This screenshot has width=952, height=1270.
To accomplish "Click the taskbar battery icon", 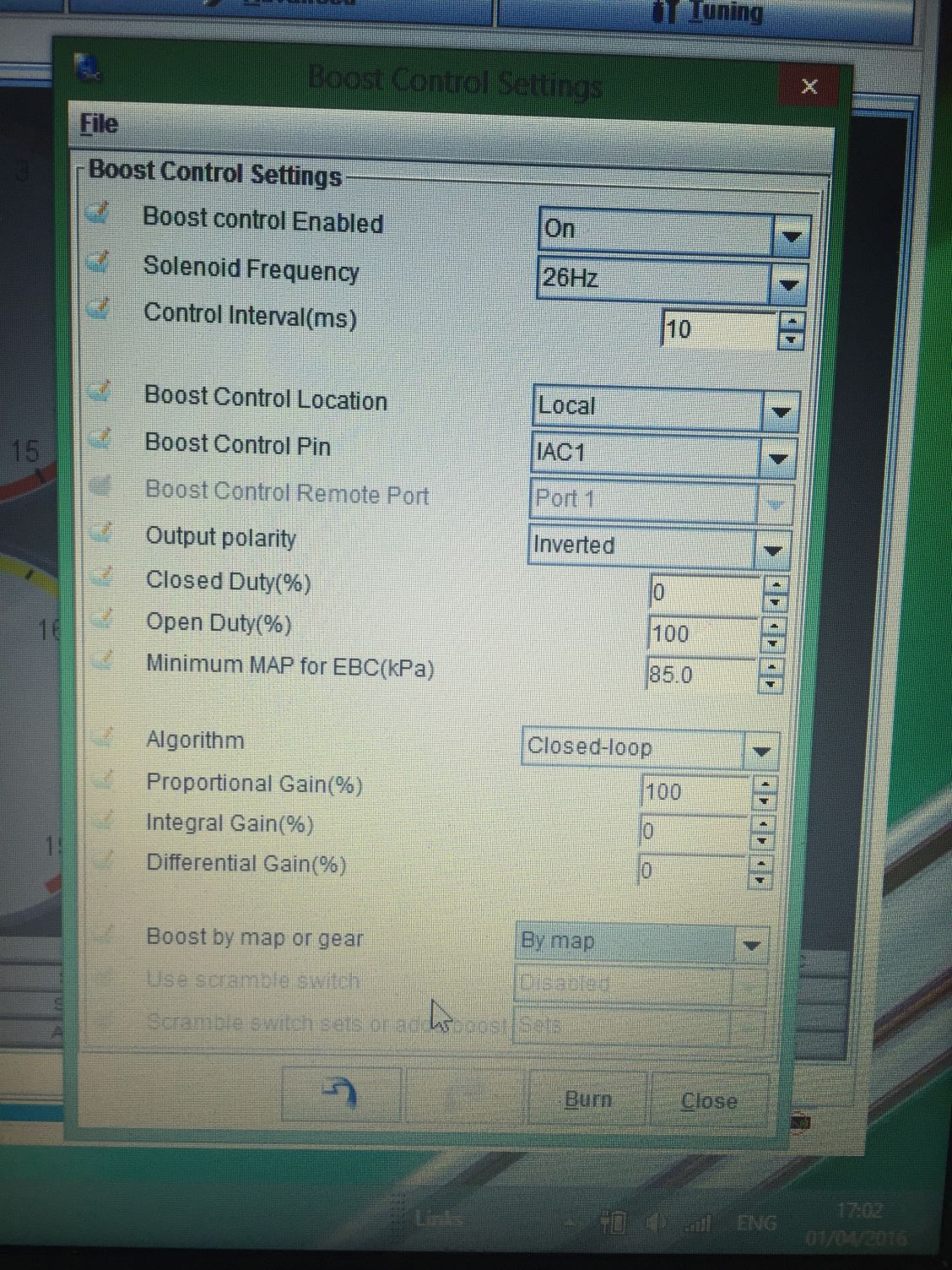I will tap(614, 1221).
